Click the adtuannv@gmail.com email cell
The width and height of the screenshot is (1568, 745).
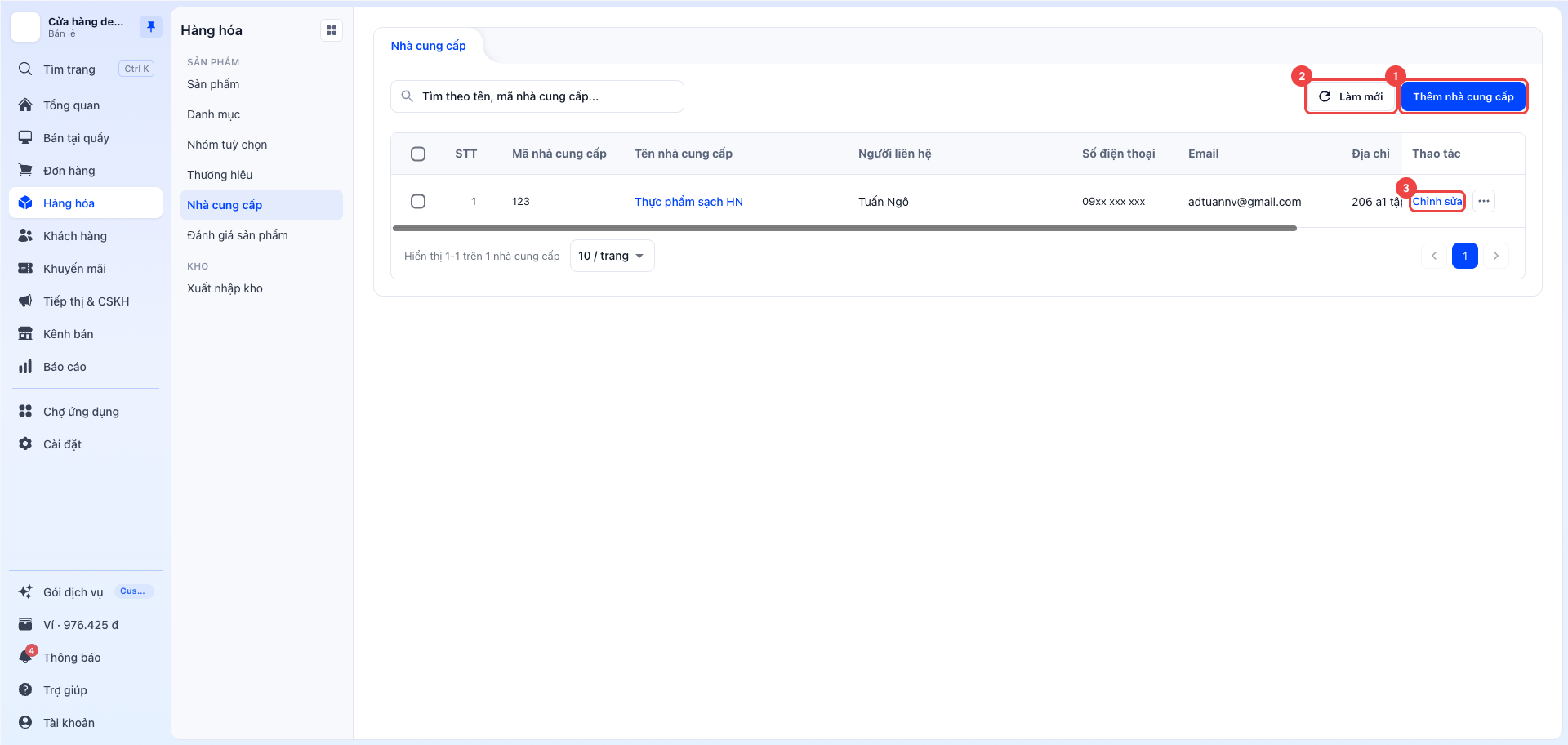tap(1245, 202)
